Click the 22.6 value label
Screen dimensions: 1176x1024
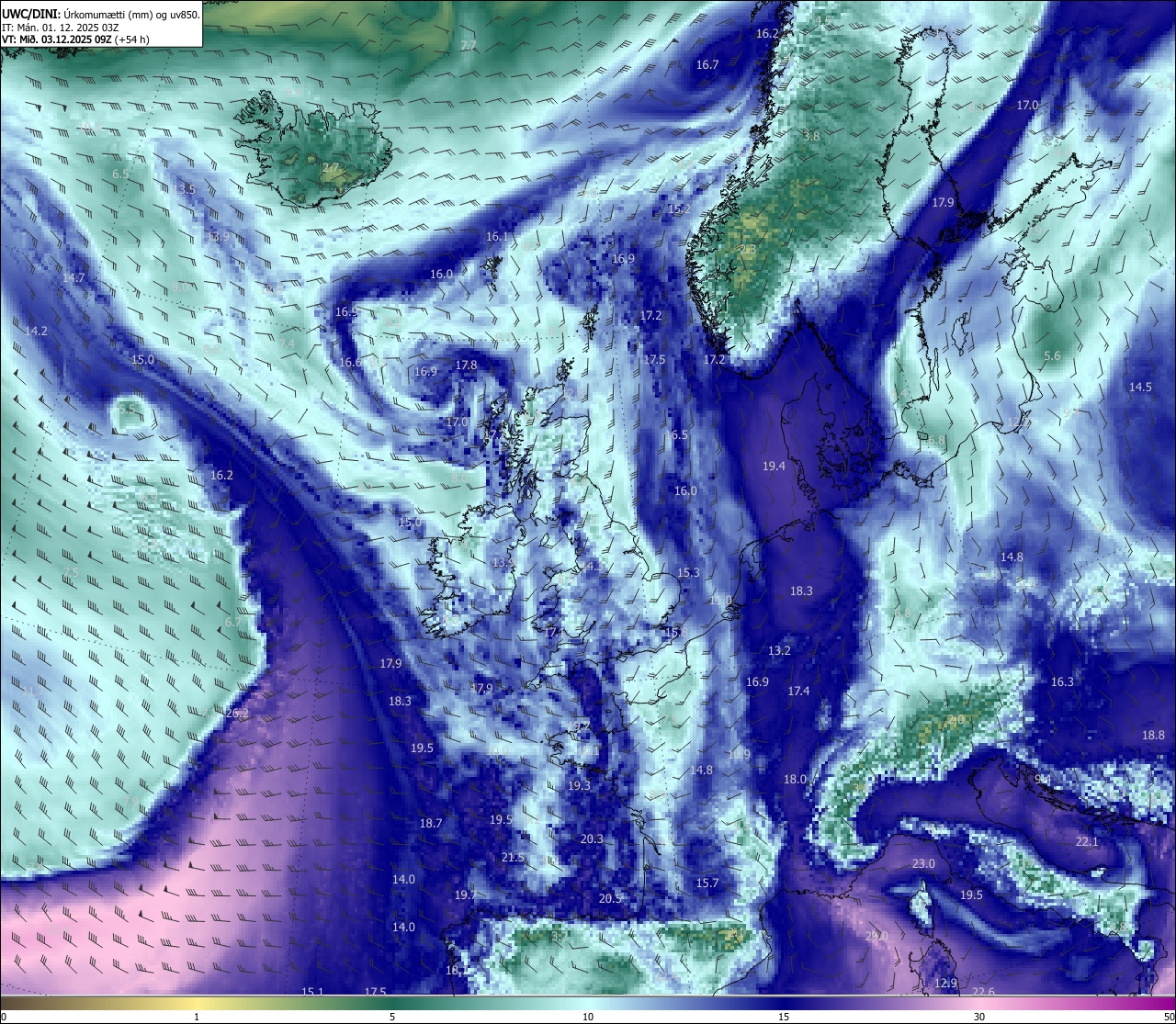click(x=983, y=991)
